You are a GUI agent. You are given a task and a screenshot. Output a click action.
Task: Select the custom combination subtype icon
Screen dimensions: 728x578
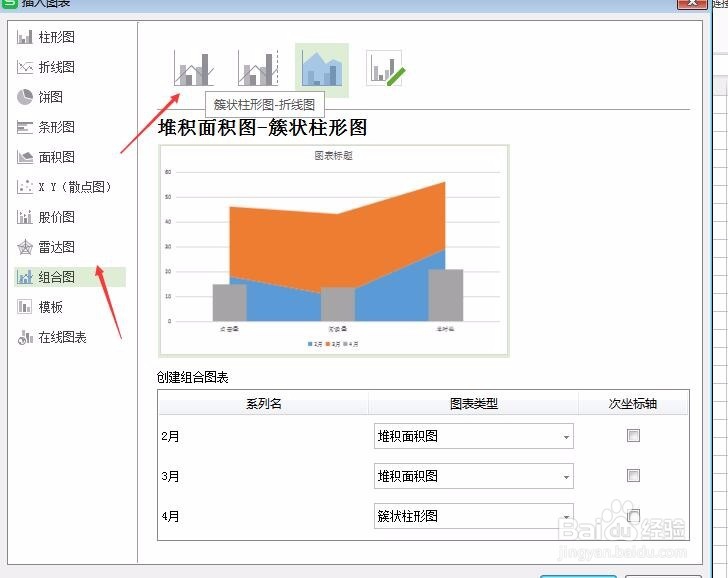pos(385,69)
